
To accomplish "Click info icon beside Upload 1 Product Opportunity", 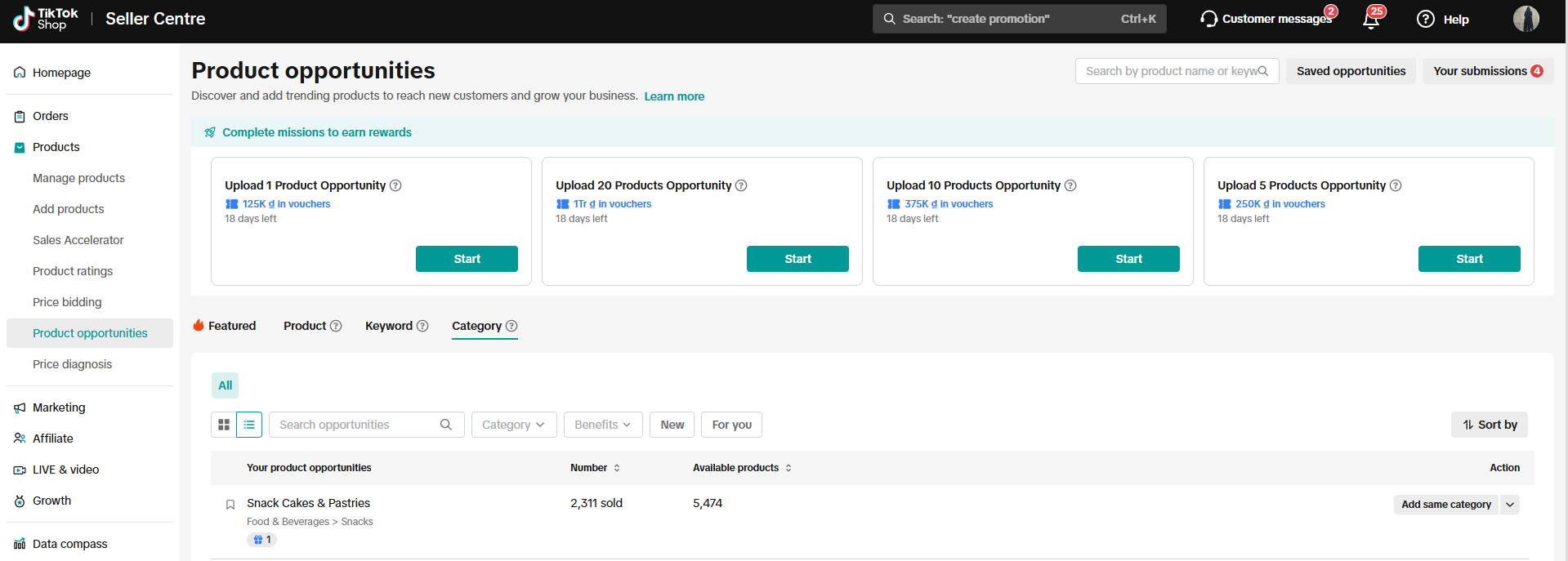I will (395, 185).
